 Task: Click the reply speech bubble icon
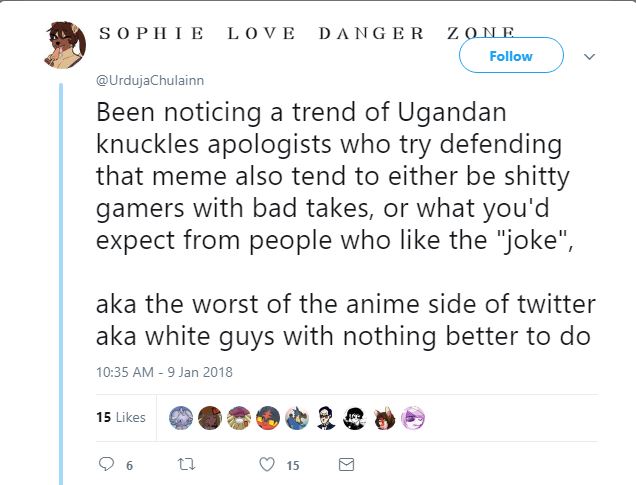(106, 464)
